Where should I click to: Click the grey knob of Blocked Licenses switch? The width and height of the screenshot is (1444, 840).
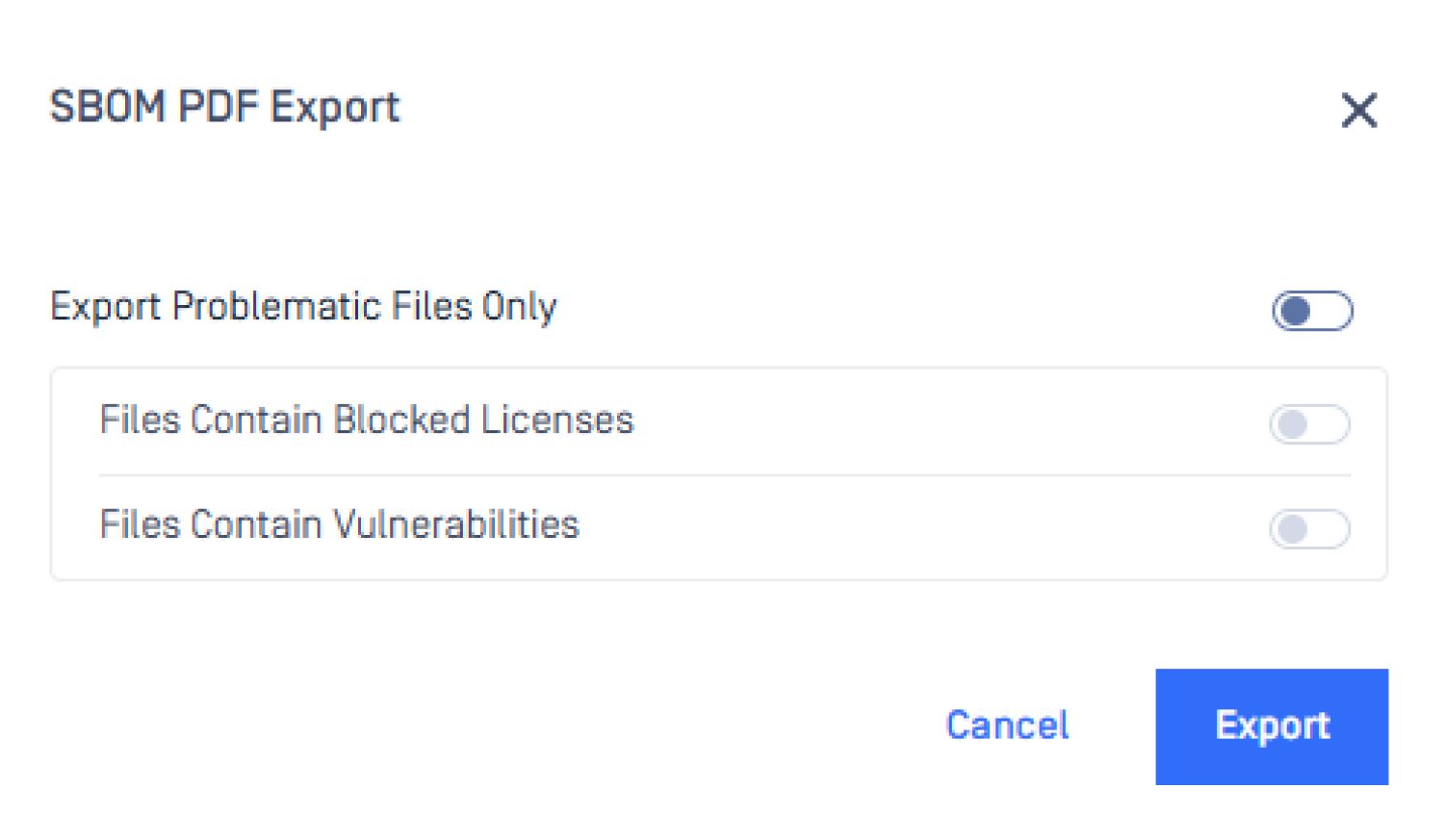(1292, 424)
